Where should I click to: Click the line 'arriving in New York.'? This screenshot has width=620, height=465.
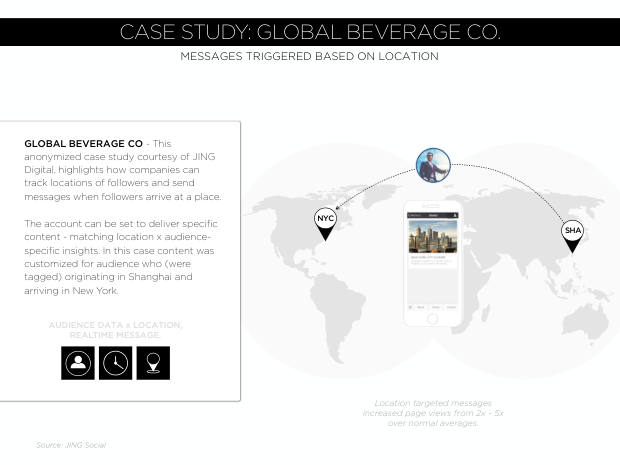click(71, 291)
